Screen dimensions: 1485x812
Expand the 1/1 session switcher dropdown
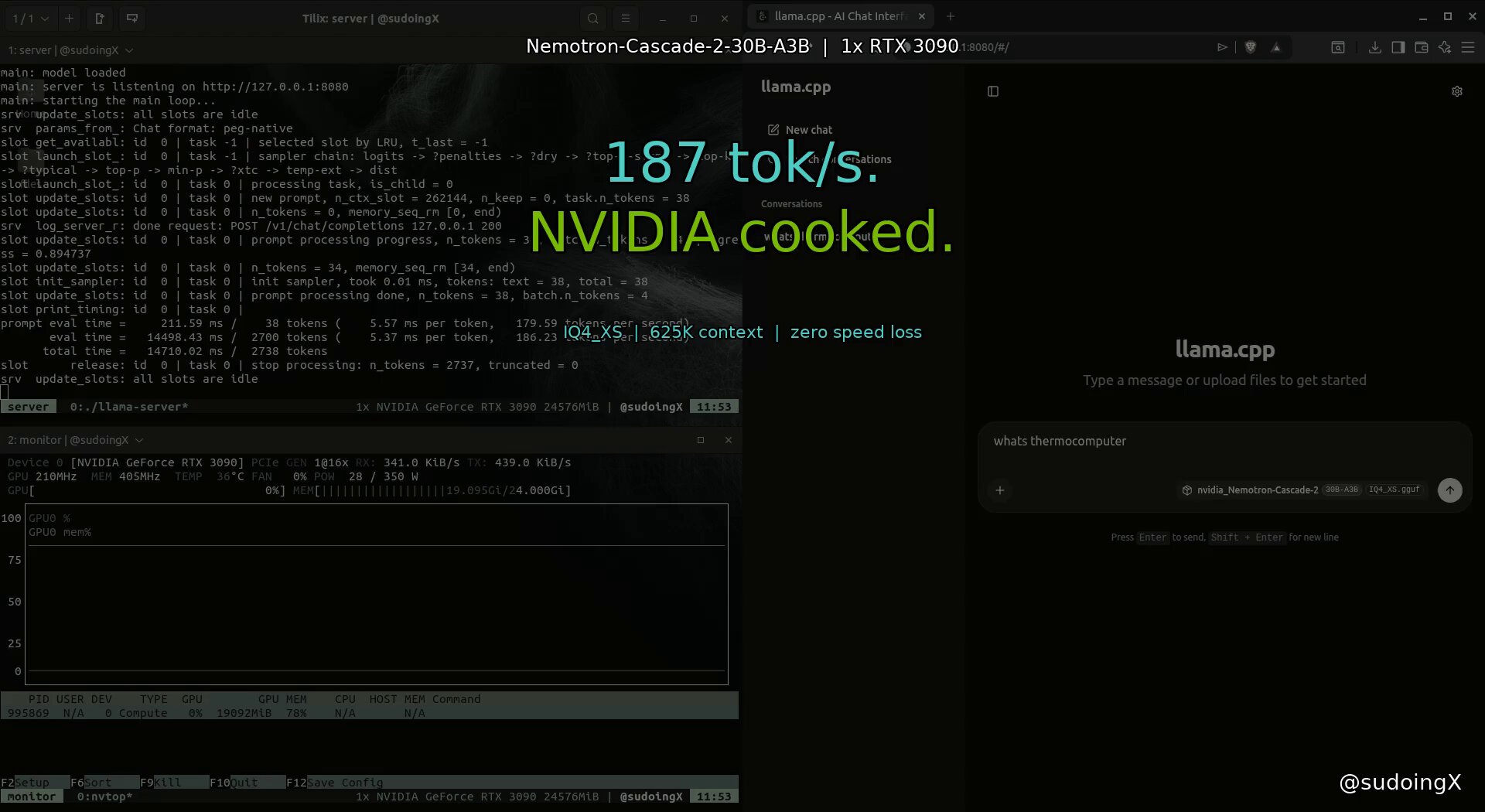(x=31, y=19)
